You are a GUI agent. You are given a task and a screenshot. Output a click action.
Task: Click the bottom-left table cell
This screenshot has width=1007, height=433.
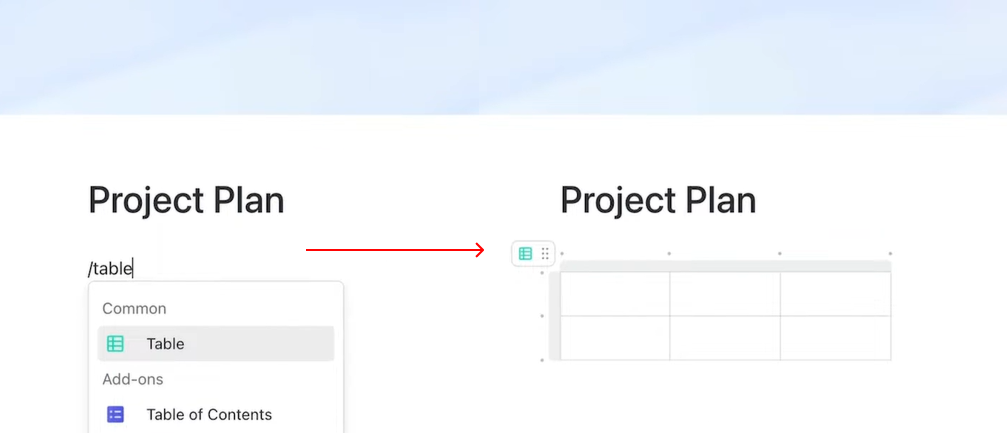click(615, 338)
